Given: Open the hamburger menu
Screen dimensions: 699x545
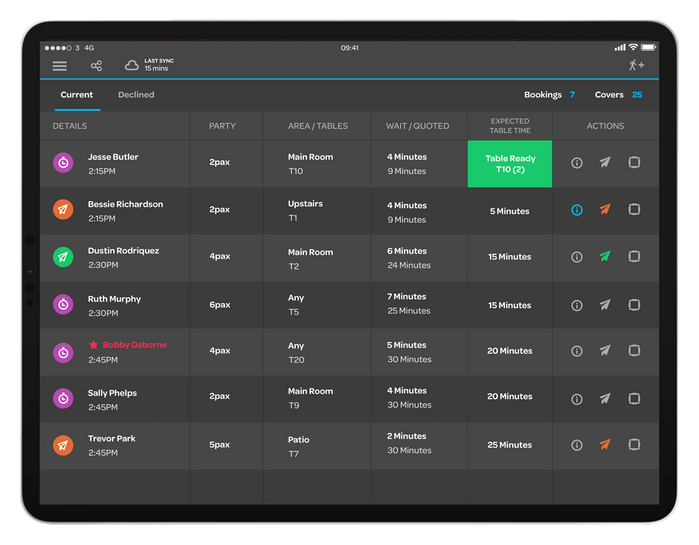Looking at the screenshot, I should [60, 66].
